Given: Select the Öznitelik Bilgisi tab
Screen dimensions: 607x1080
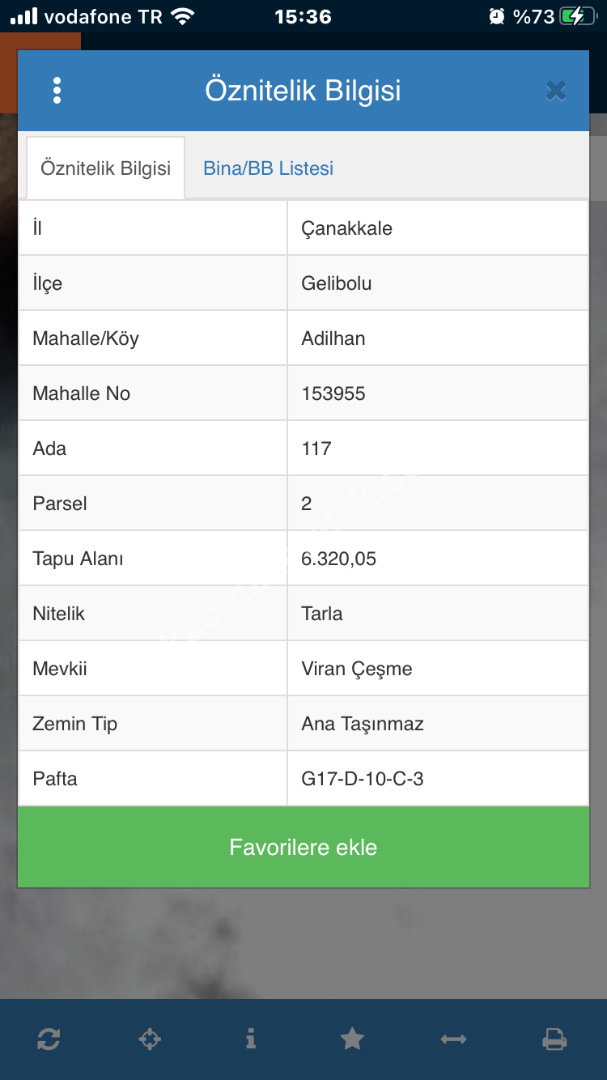Looking at the screenshot, I should click(105, 168).
